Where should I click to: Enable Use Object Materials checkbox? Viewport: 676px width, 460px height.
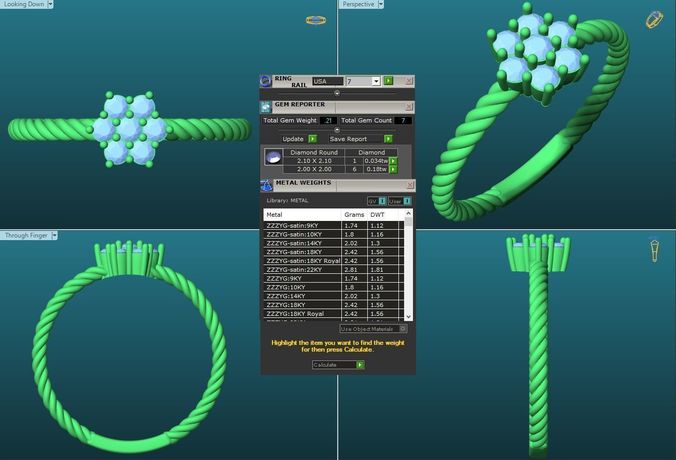click(x=403, y=329)
